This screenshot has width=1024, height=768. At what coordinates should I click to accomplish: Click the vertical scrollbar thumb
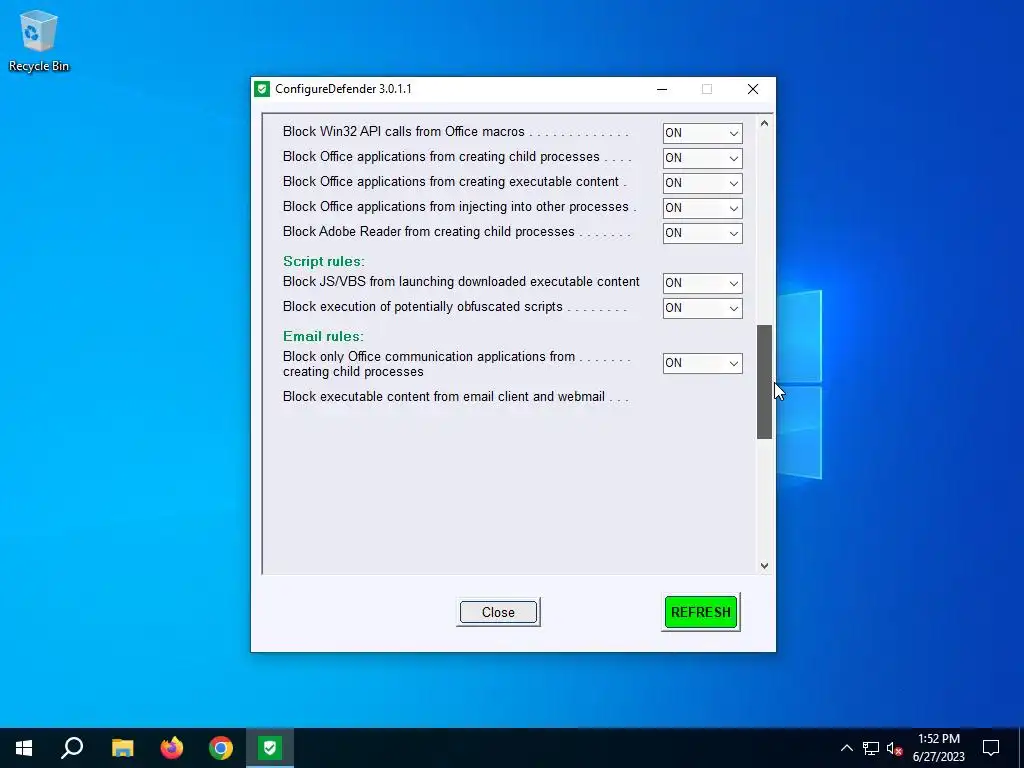(764, 382)
